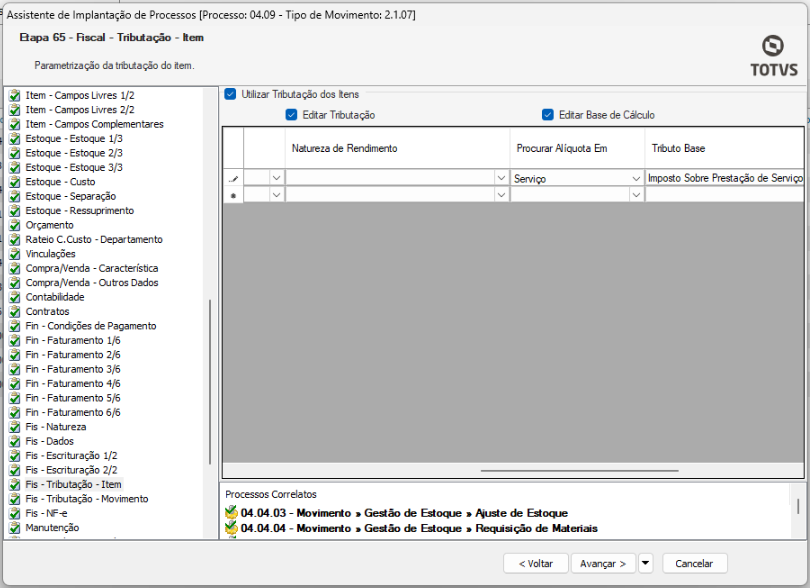The height and width of the screenshot is (588, 810).
Task: Toggle Utilizar Tributação dos Itens checkbox
Action: tap(230, 94)
